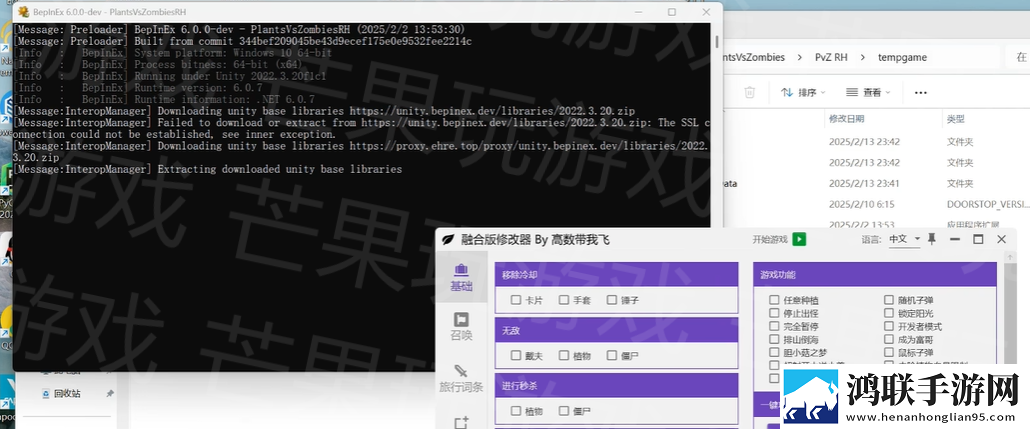Toggle the 胆小菇之梦 checkbox
This screenshot has height=429, width=1030.
[774, 353]
